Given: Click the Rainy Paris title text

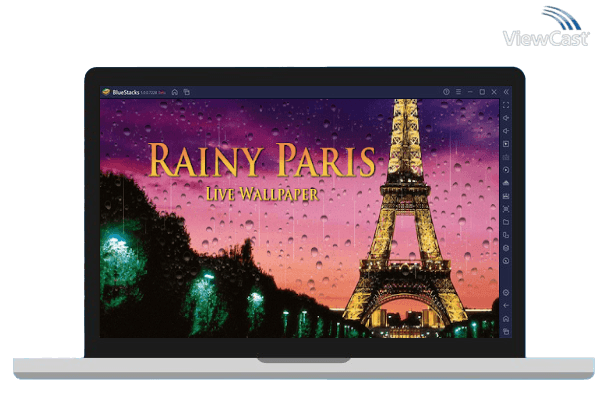Looking at the screenshot, I should tap(261, 160).
